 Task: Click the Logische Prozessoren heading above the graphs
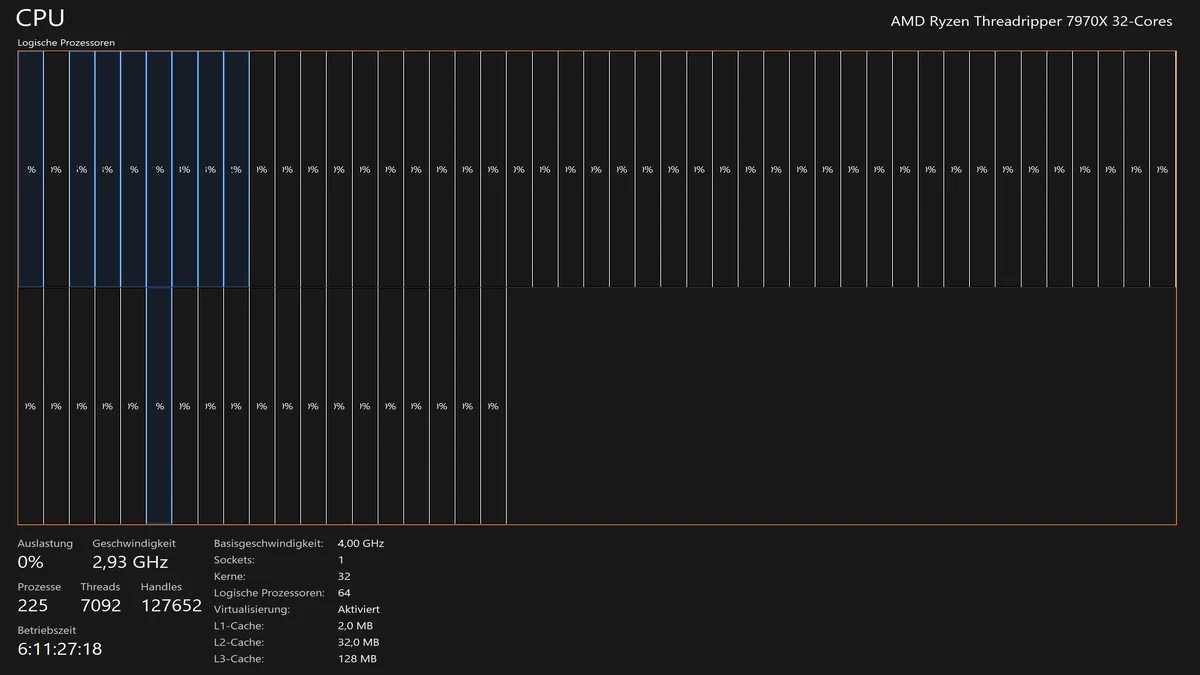point(66,43)
